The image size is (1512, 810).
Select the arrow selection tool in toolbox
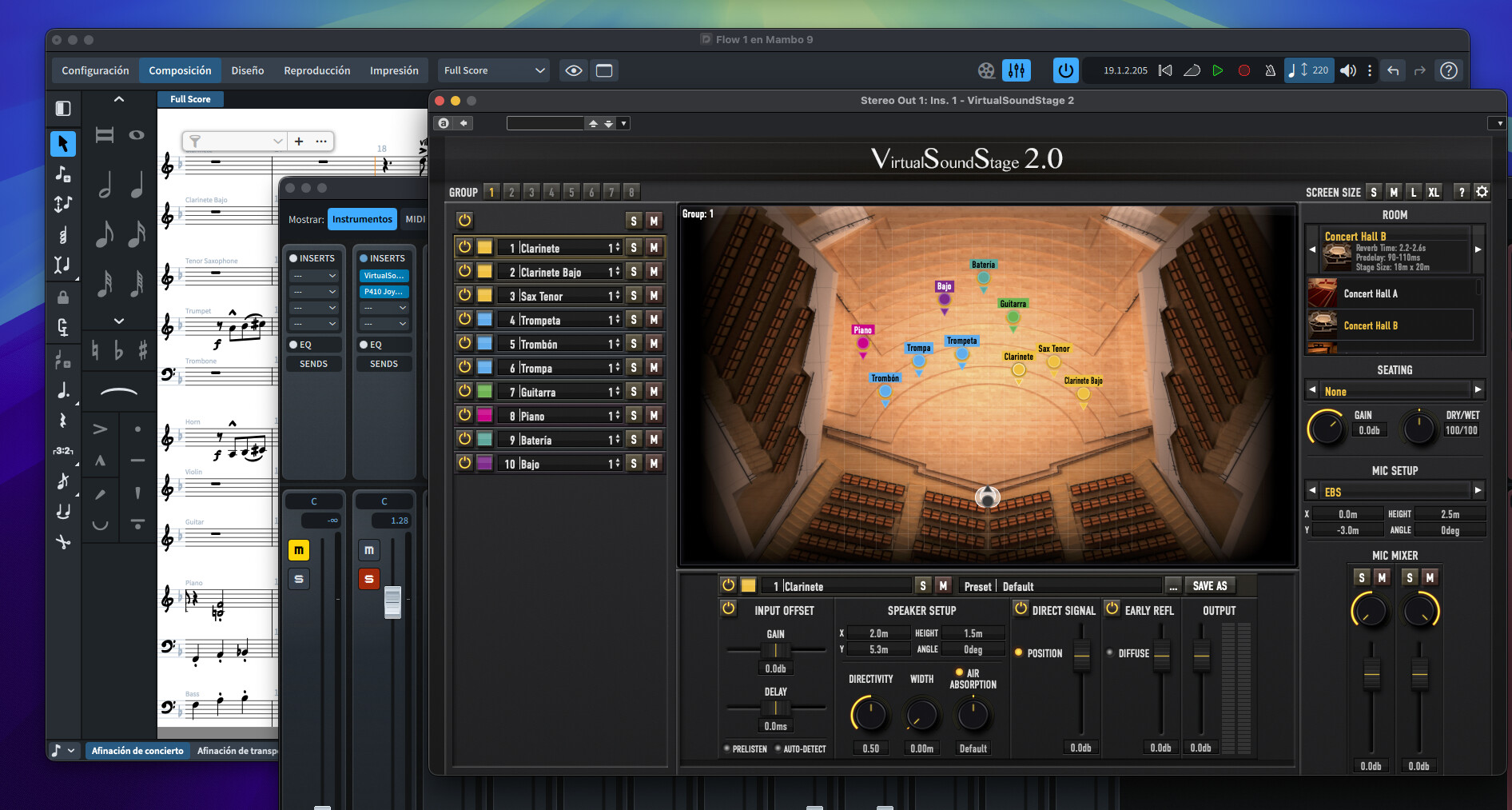(x=63, y=143)
